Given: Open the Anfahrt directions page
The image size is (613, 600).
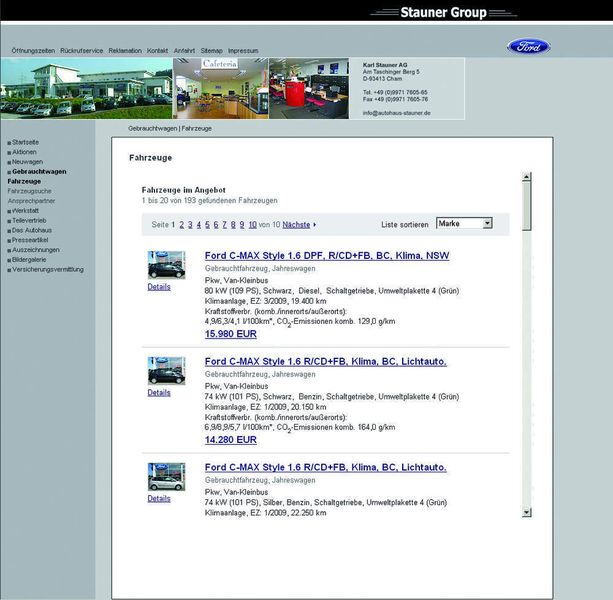Looking at the screenshot, I should point(184,51).
